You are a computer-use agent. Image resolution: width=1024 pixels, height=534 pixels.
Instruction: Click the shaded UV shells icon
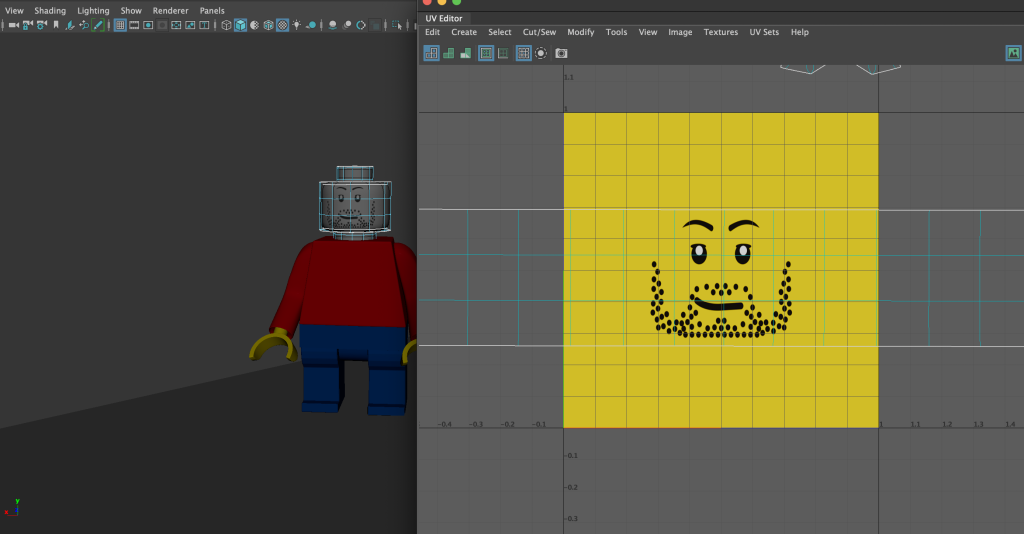[x=449, y=54]
